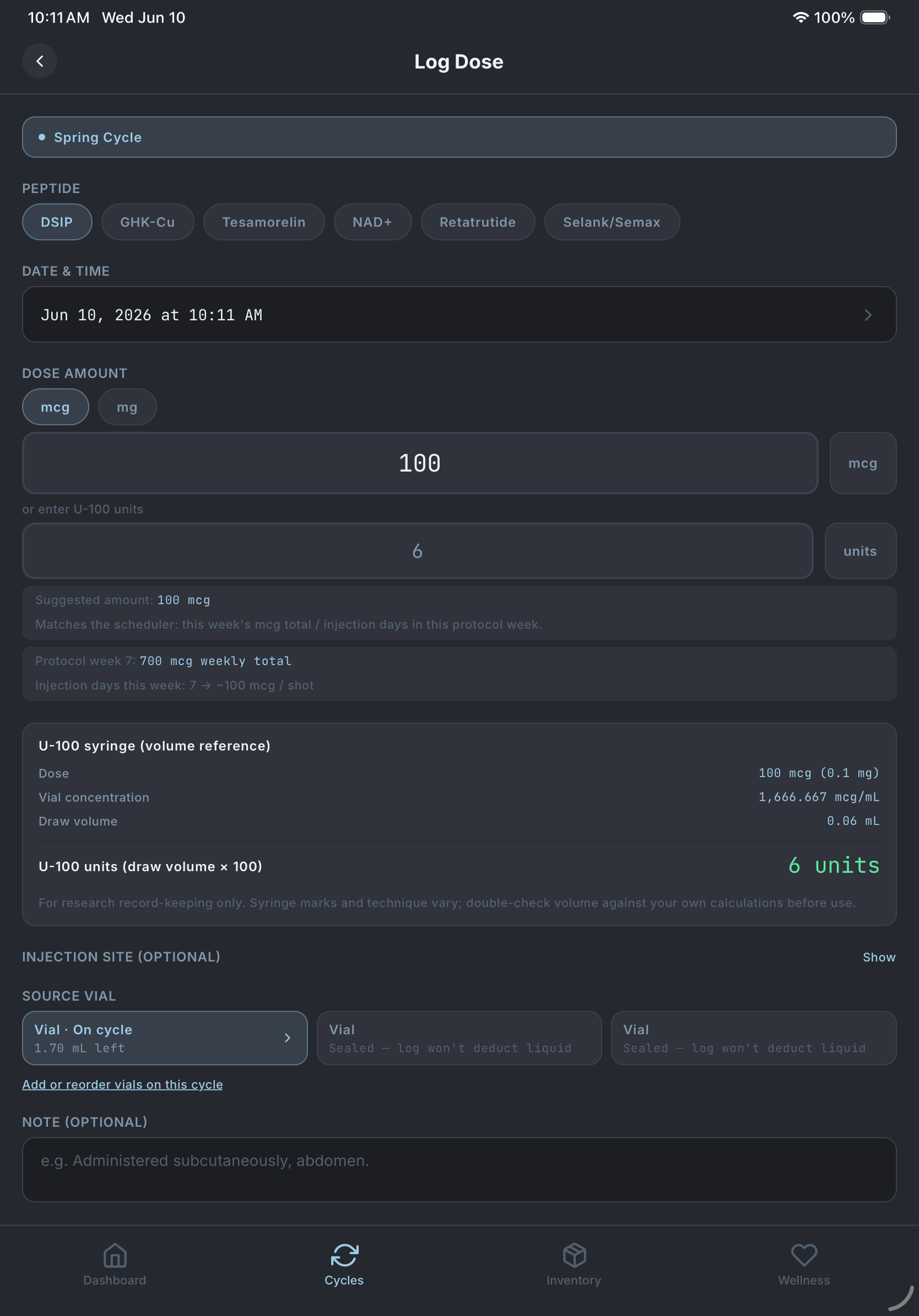The width and height of the screenshot is (919, 1316).
Task: Open the Wellness heart icon
Action: click(804, 1255)
